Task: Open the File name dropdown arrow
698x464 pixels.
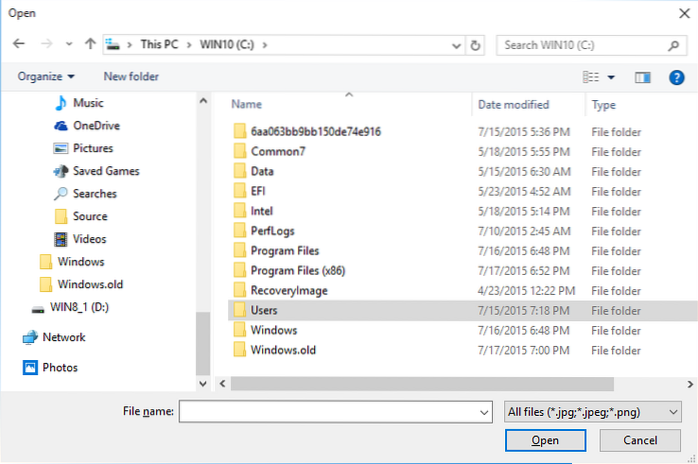Action: point(484,413)
